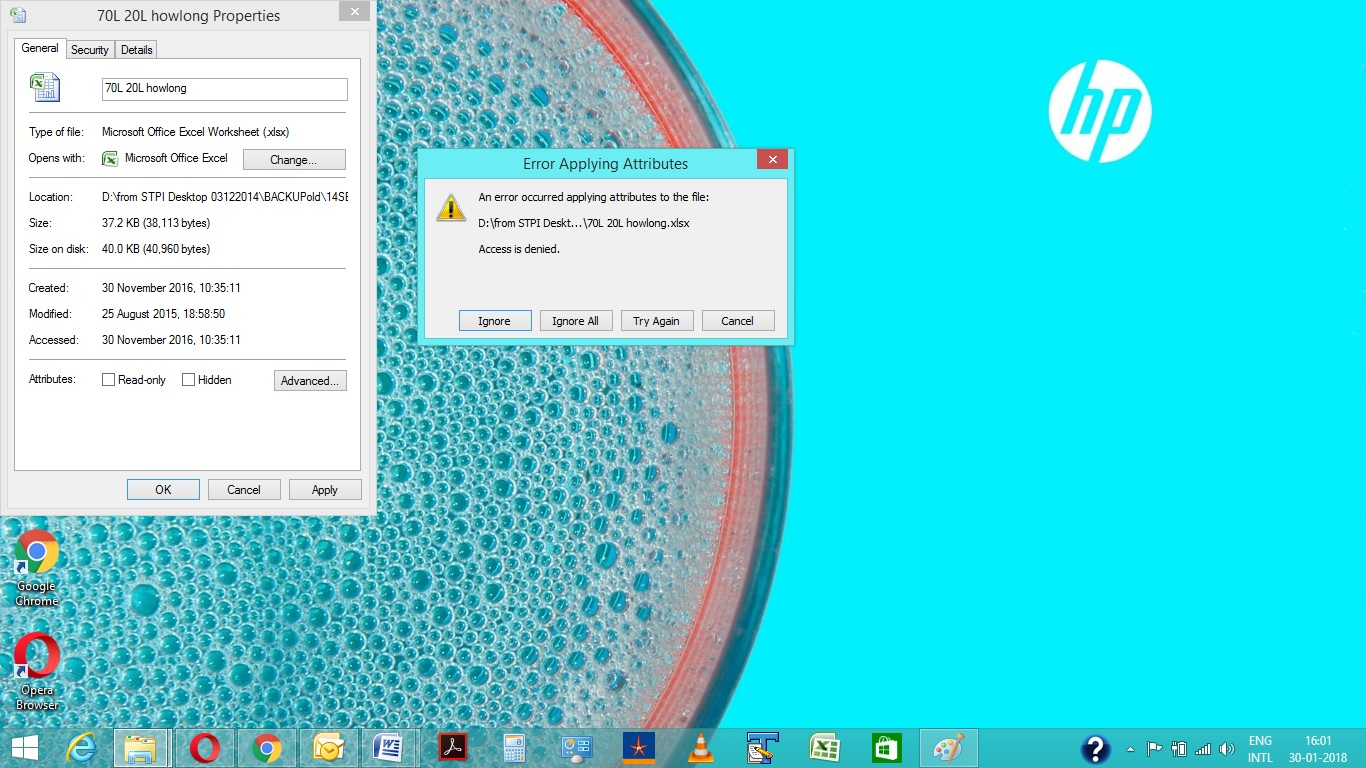
Task: Open Adobe Reader from the taskbar
Action: (453, 748)
